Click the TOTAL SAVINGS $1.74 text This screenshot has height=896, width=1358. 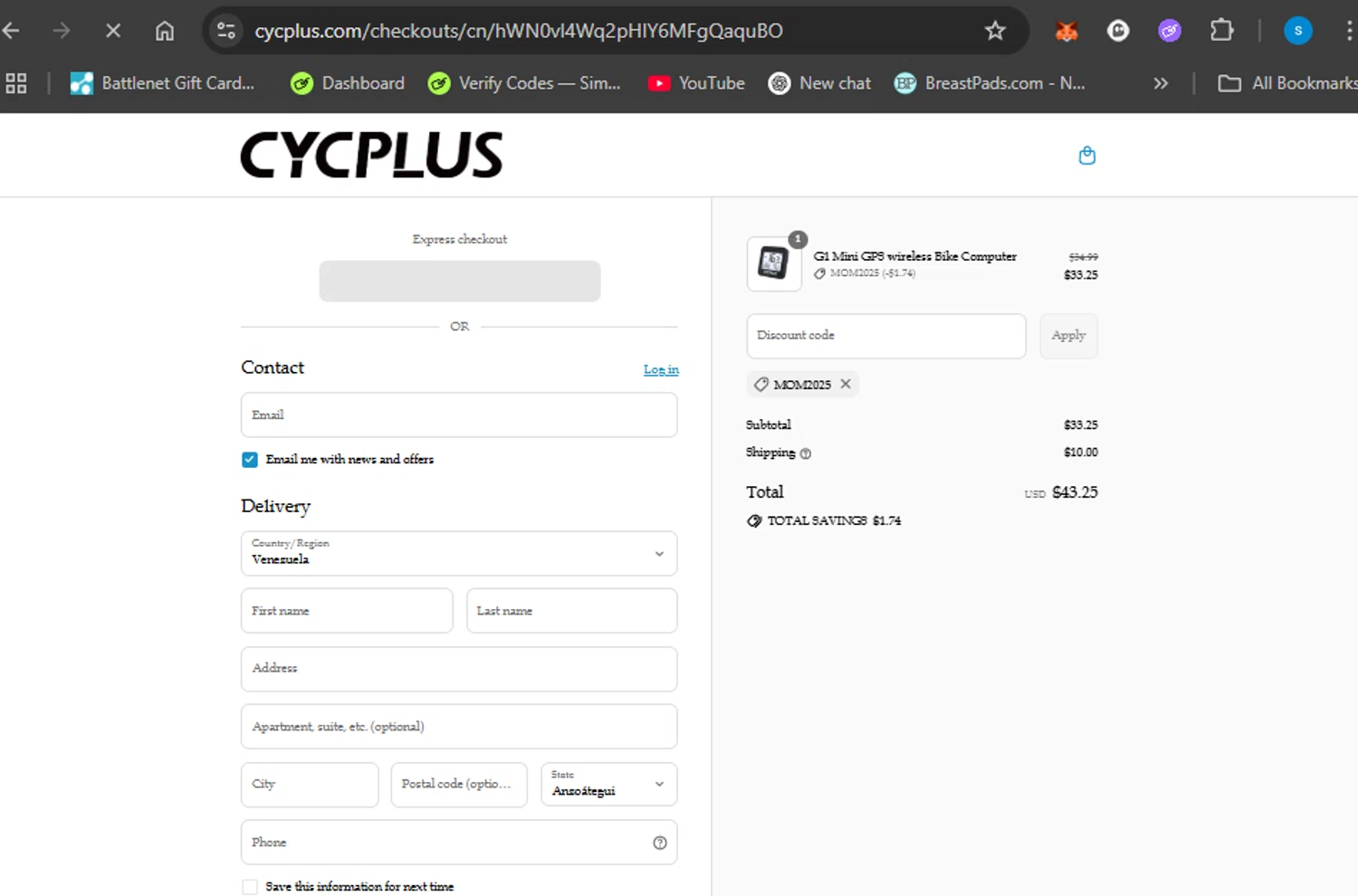[834, 520]
